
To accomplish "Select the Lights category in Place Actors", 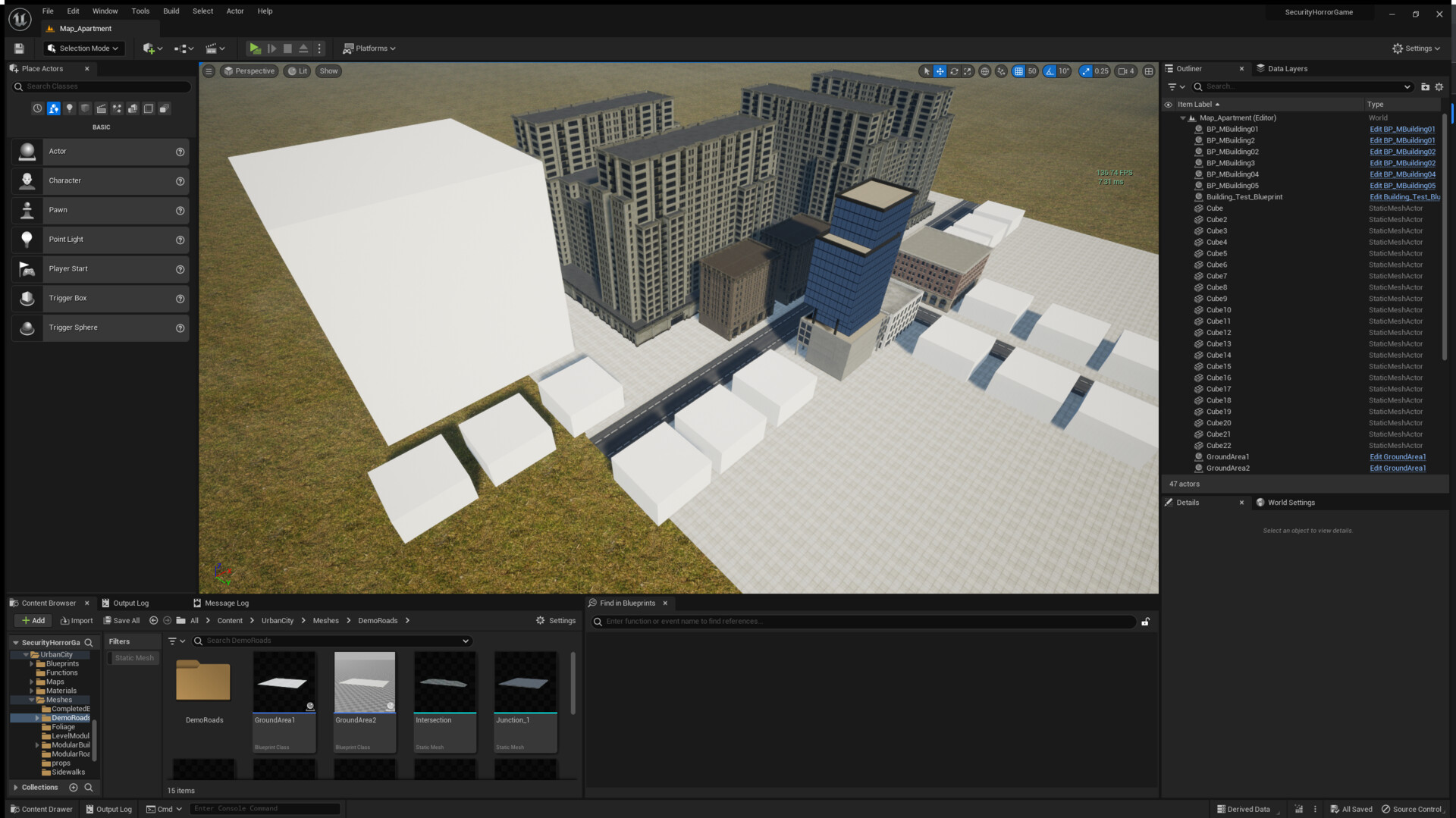I will tap(70, 108).
